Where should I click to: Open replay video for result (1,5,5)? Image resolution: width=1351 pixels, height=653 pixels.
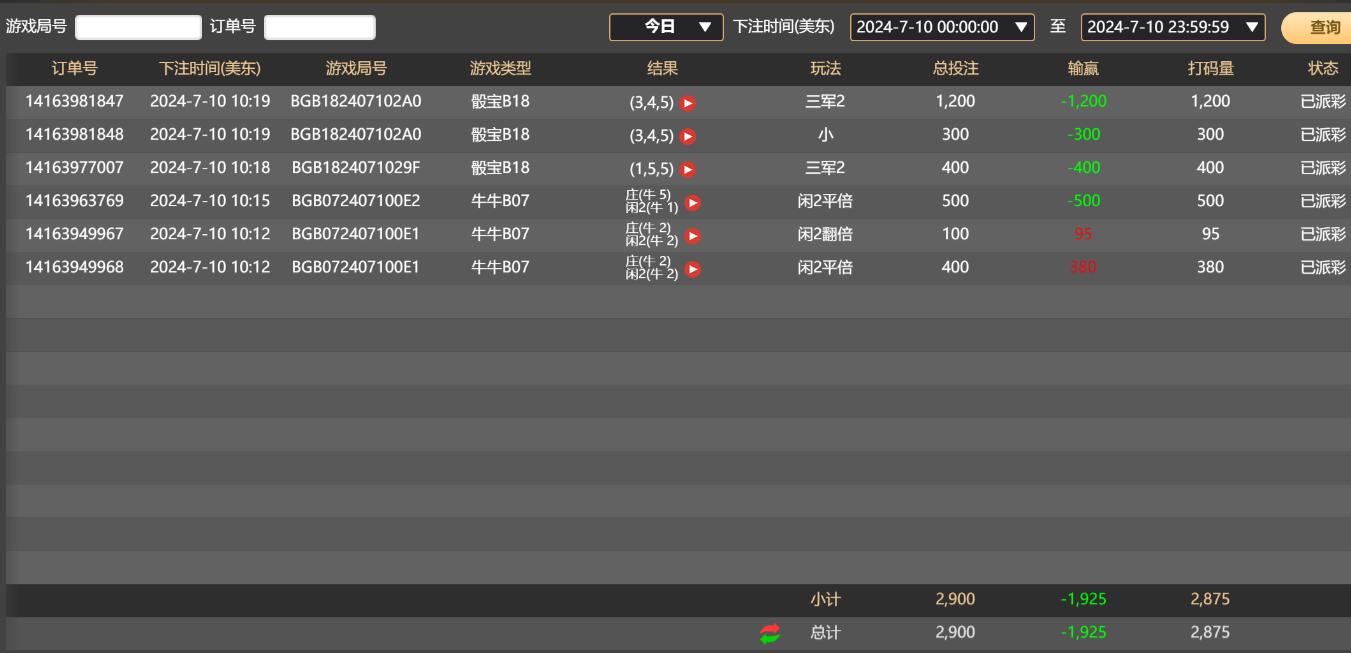click(x=688, y=169)
